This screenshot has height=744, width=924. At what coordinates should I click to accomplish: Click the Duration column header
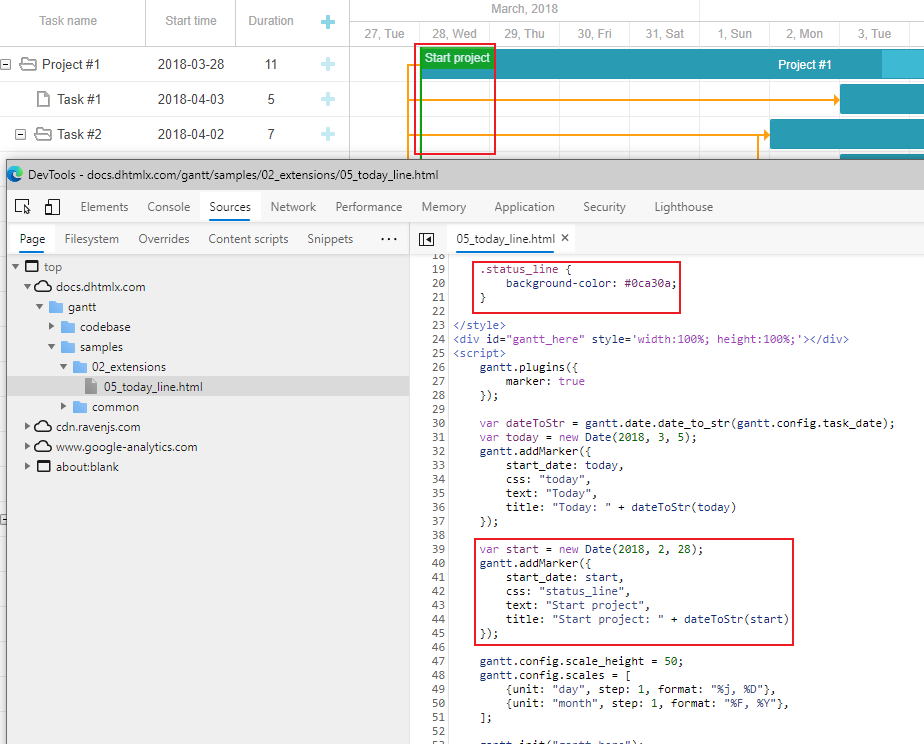[271, 21]
